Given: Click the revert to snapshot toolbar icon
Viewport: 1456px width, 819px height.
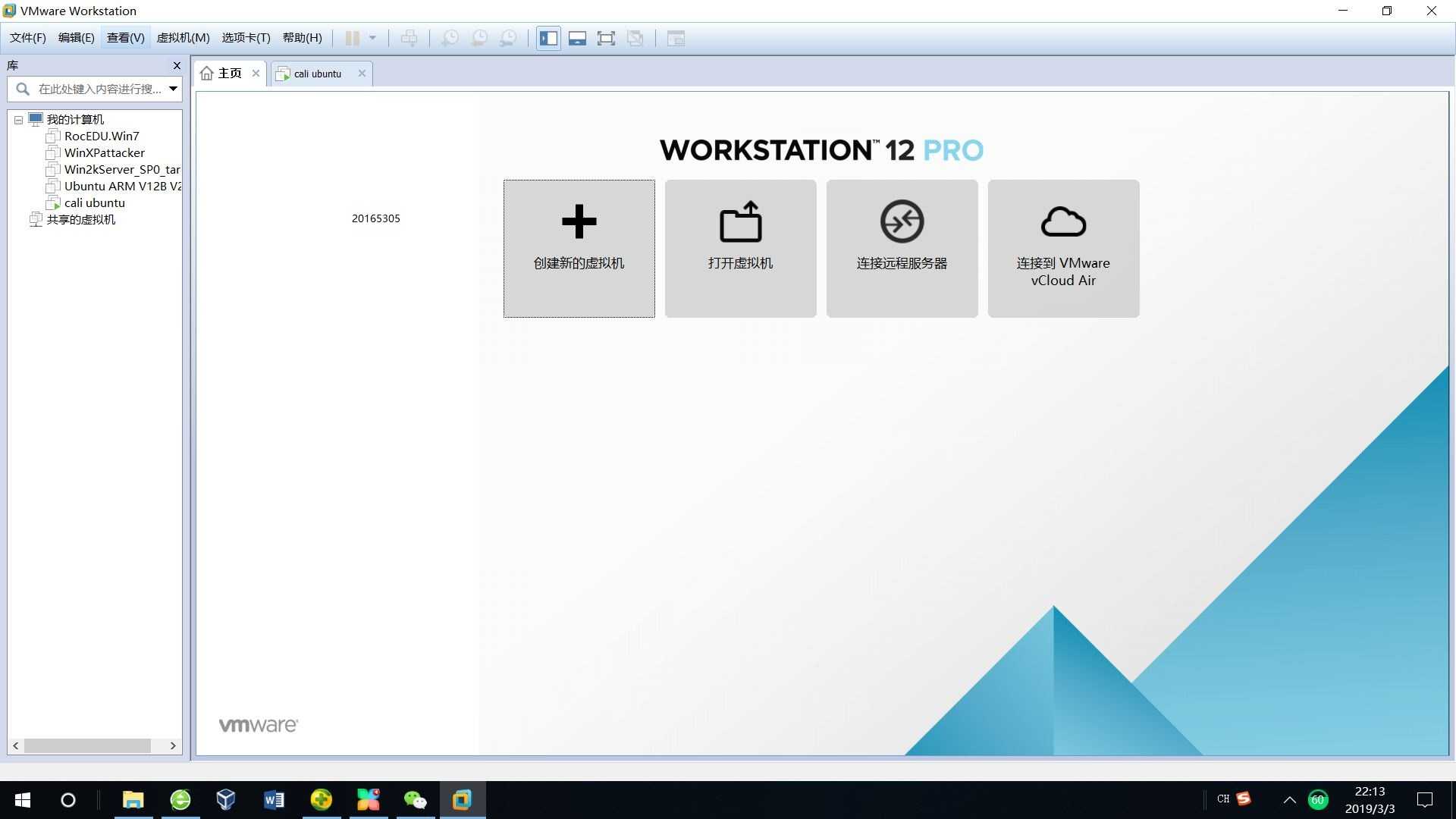Looking at the screenshot, I should click(479, 38).
